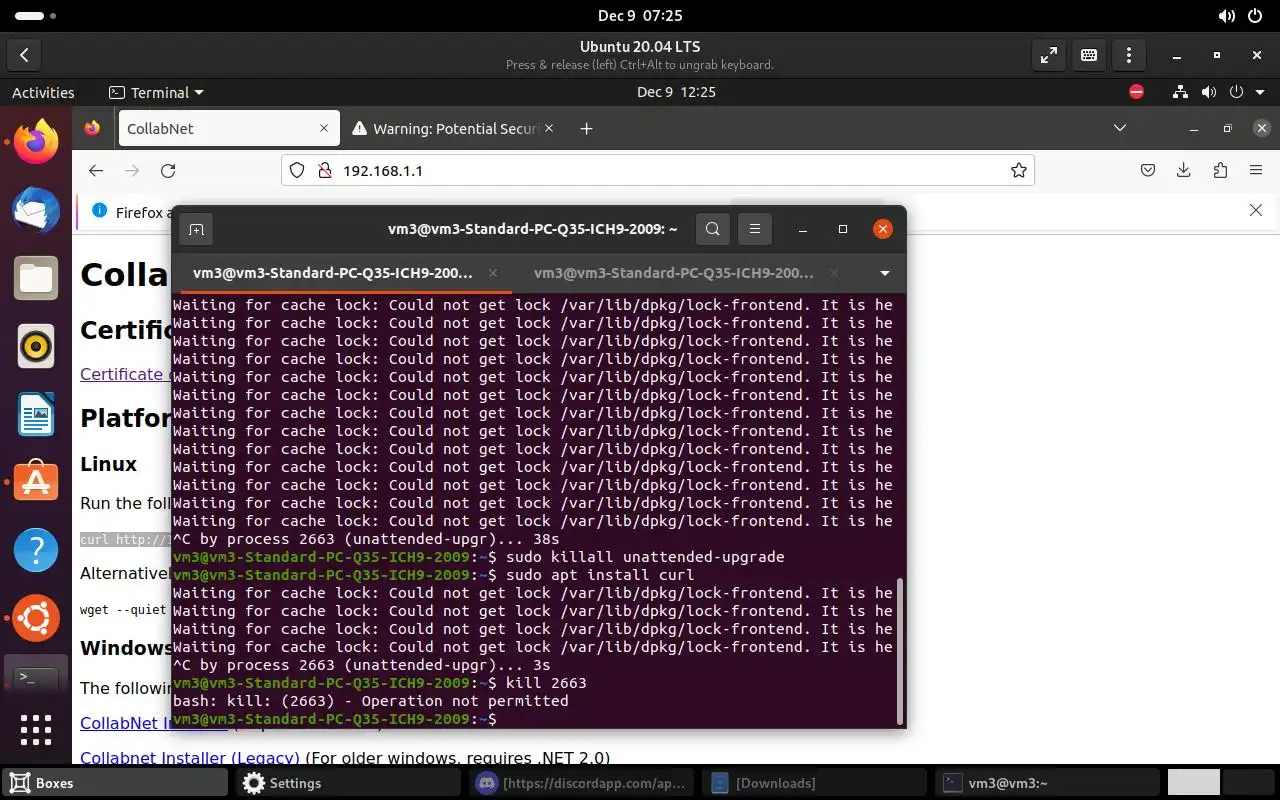Click the Linux heading on page
The height and width of the screenshot is (800, 1280).
tap(108, 464)
